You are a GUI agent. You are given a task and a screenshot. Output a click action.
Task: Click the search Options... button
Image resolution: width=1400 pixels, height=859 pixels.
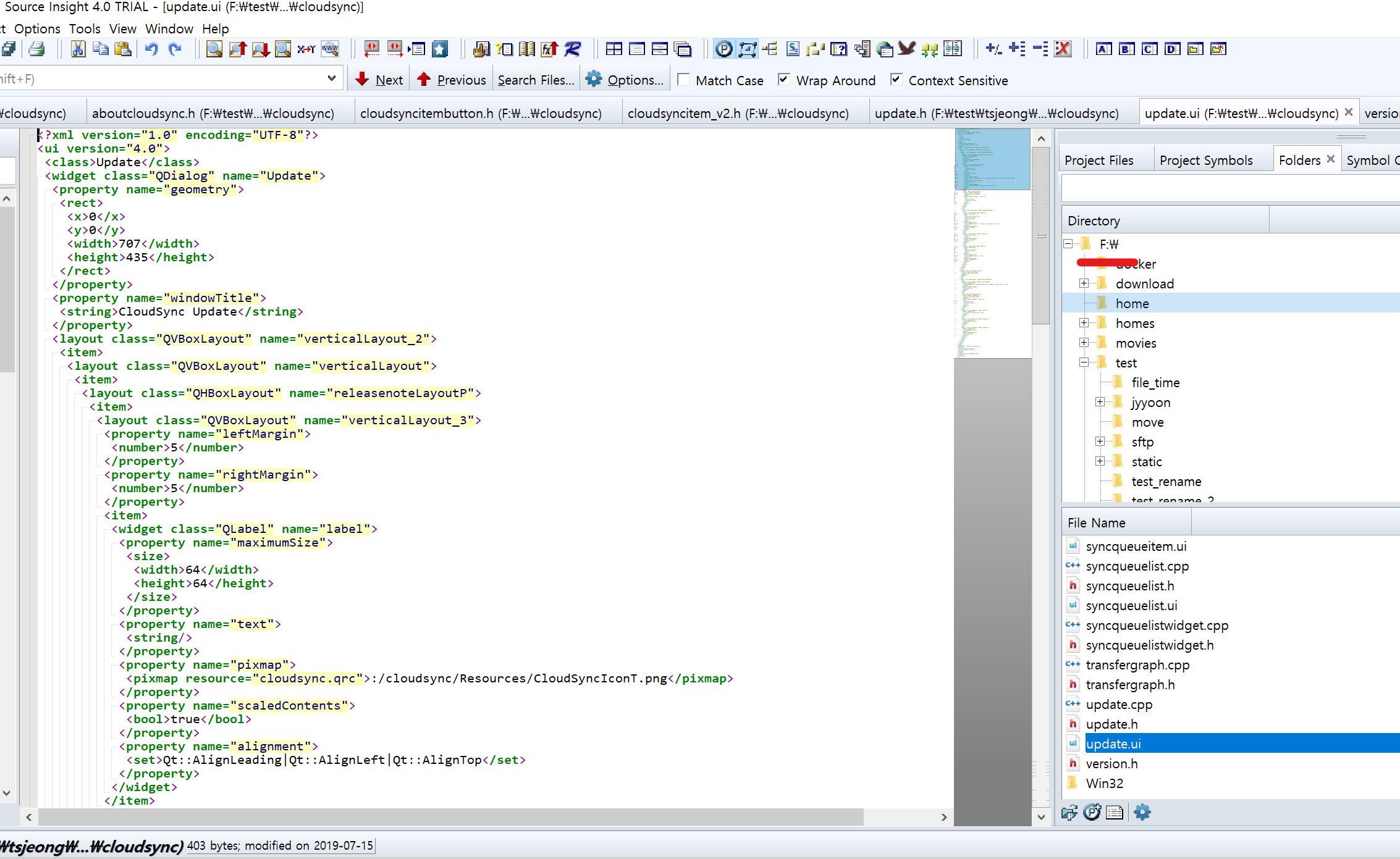point(625,80)
